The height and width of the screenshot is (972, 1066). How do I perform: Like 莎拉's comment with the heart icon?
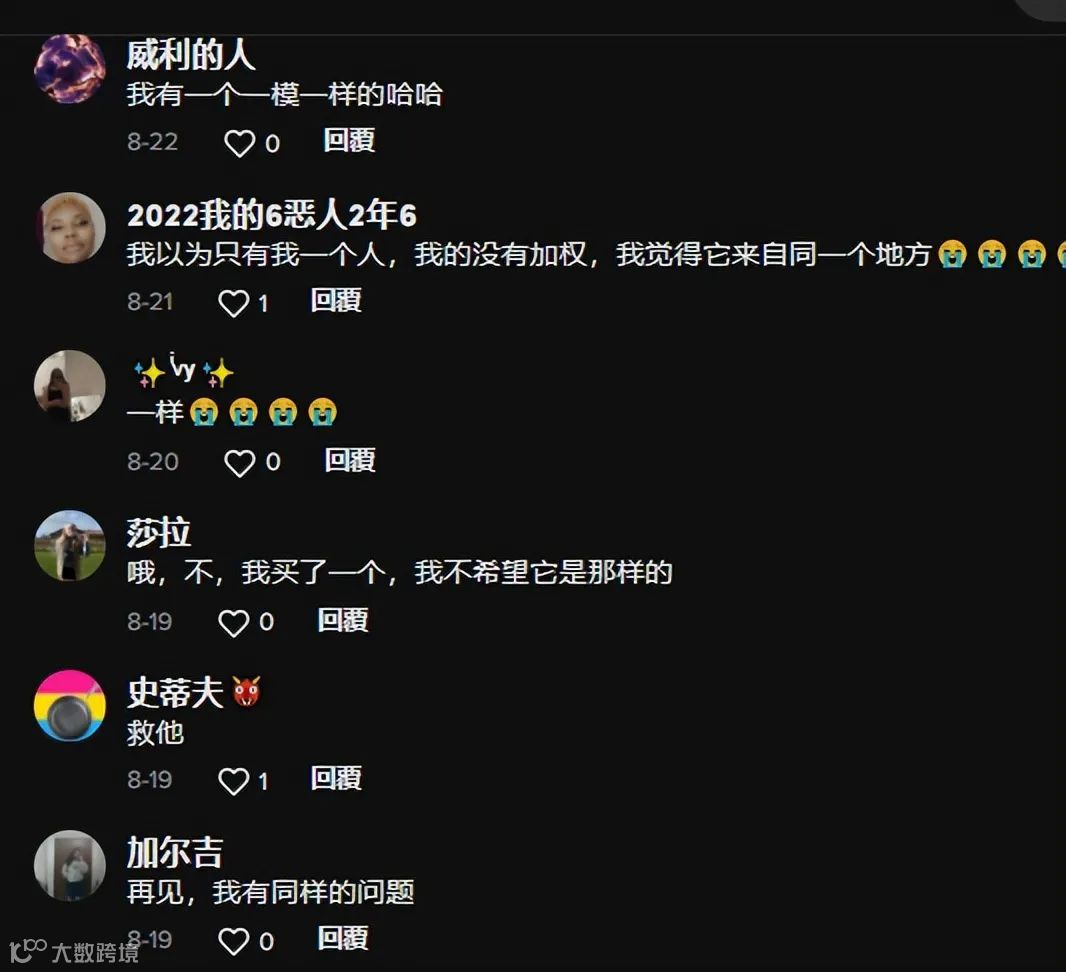(233, 623)
